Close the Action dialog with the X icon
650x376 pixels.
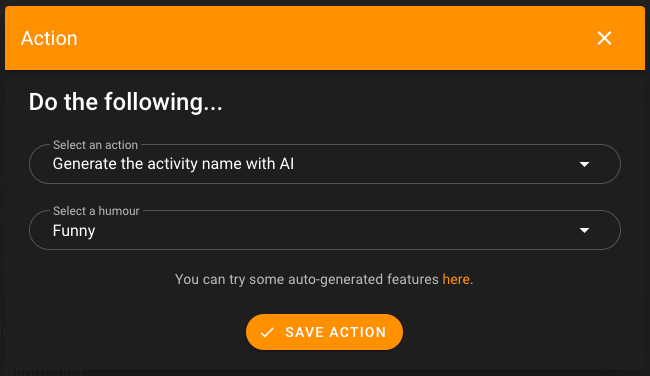pos(604,38)
